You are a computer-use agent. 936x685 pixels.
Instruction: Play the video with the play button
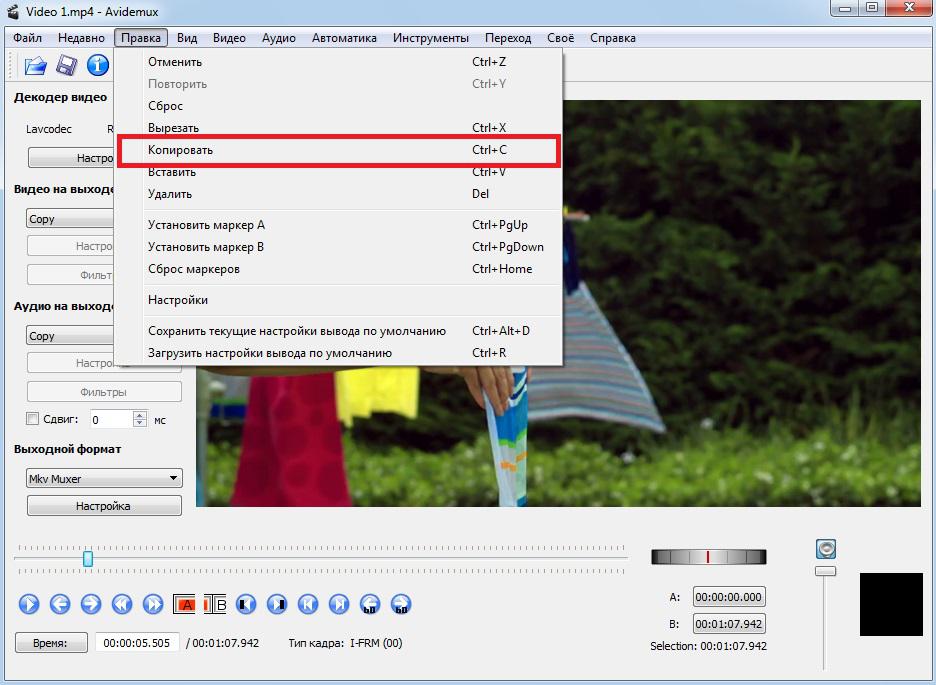click(29, 604)
